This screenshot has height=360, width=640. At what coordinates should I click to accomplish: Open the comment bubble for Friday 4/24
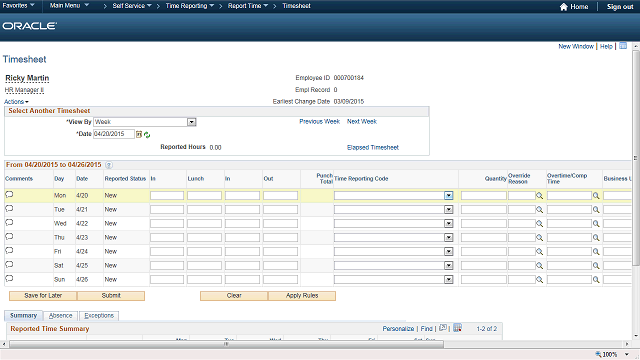(9, 251)
